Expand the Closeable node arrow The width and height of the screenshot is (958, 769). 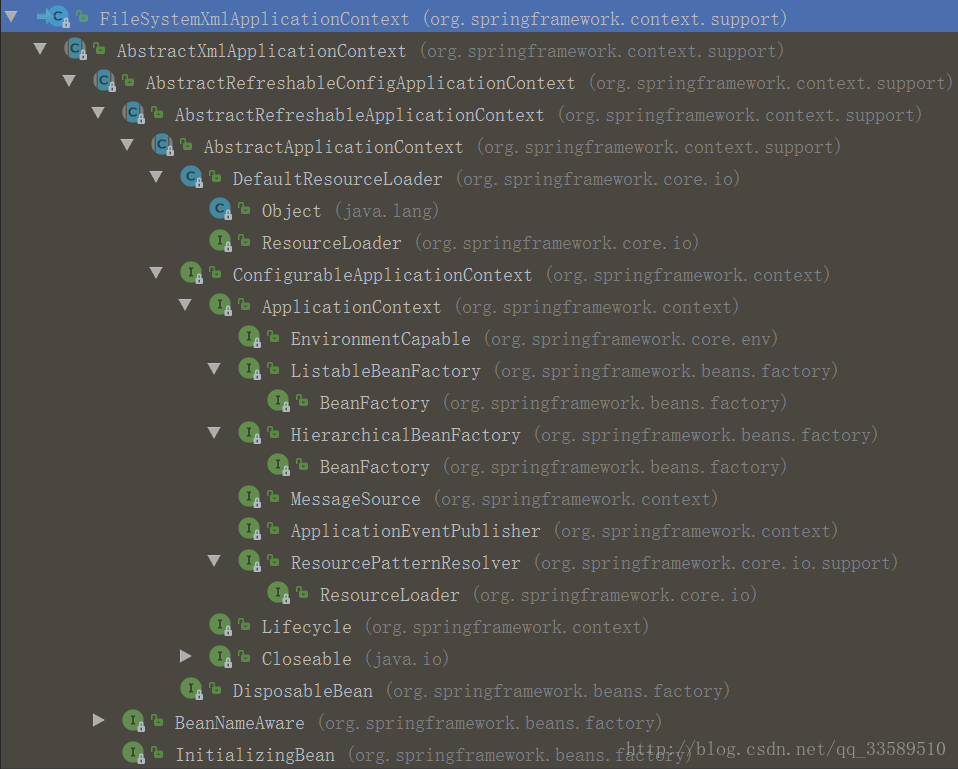(186, 656)
